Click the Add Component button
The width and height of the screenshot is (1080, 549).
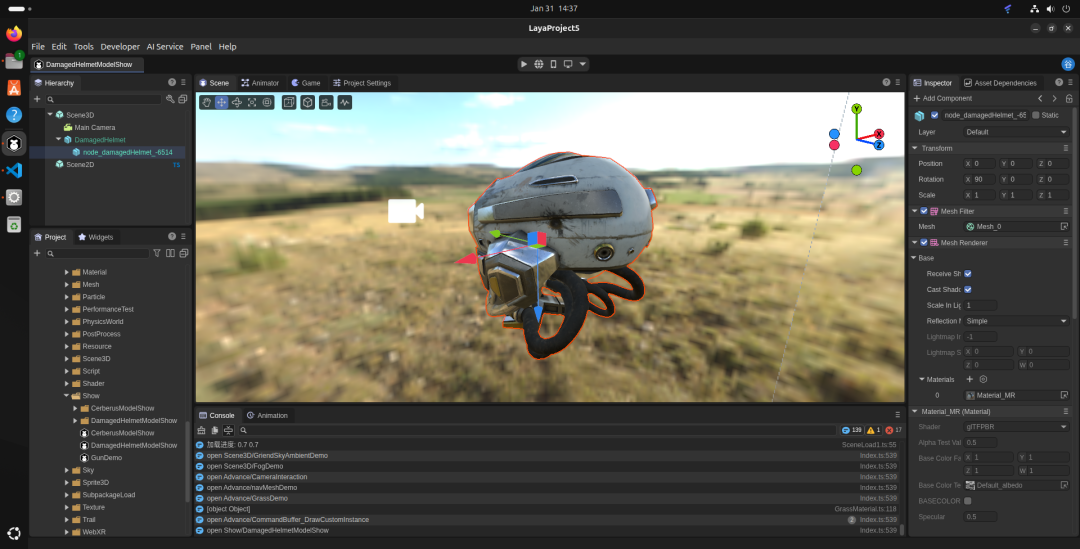pos(942,99)
